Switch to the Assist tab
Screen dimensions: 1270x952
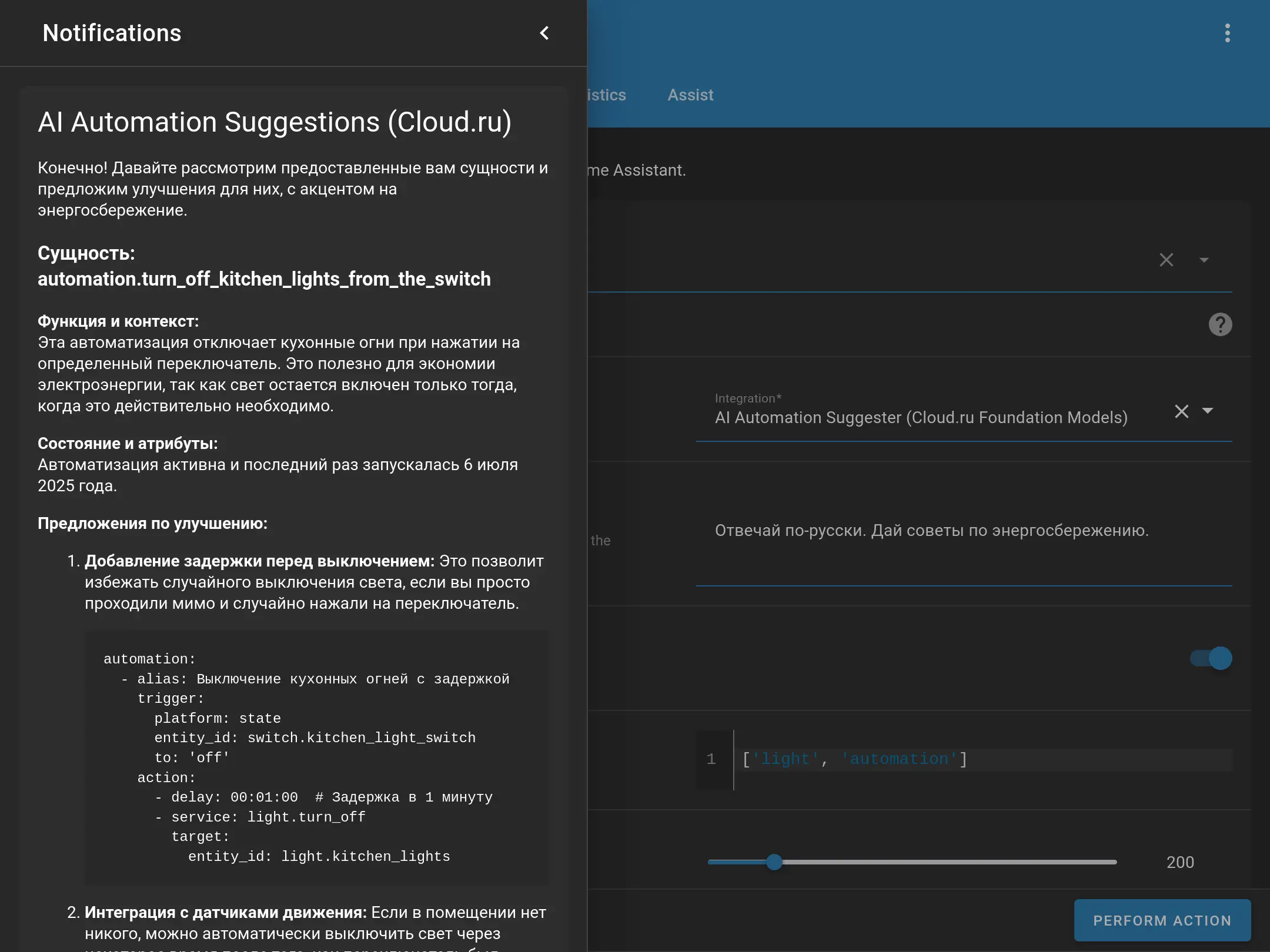690,95
